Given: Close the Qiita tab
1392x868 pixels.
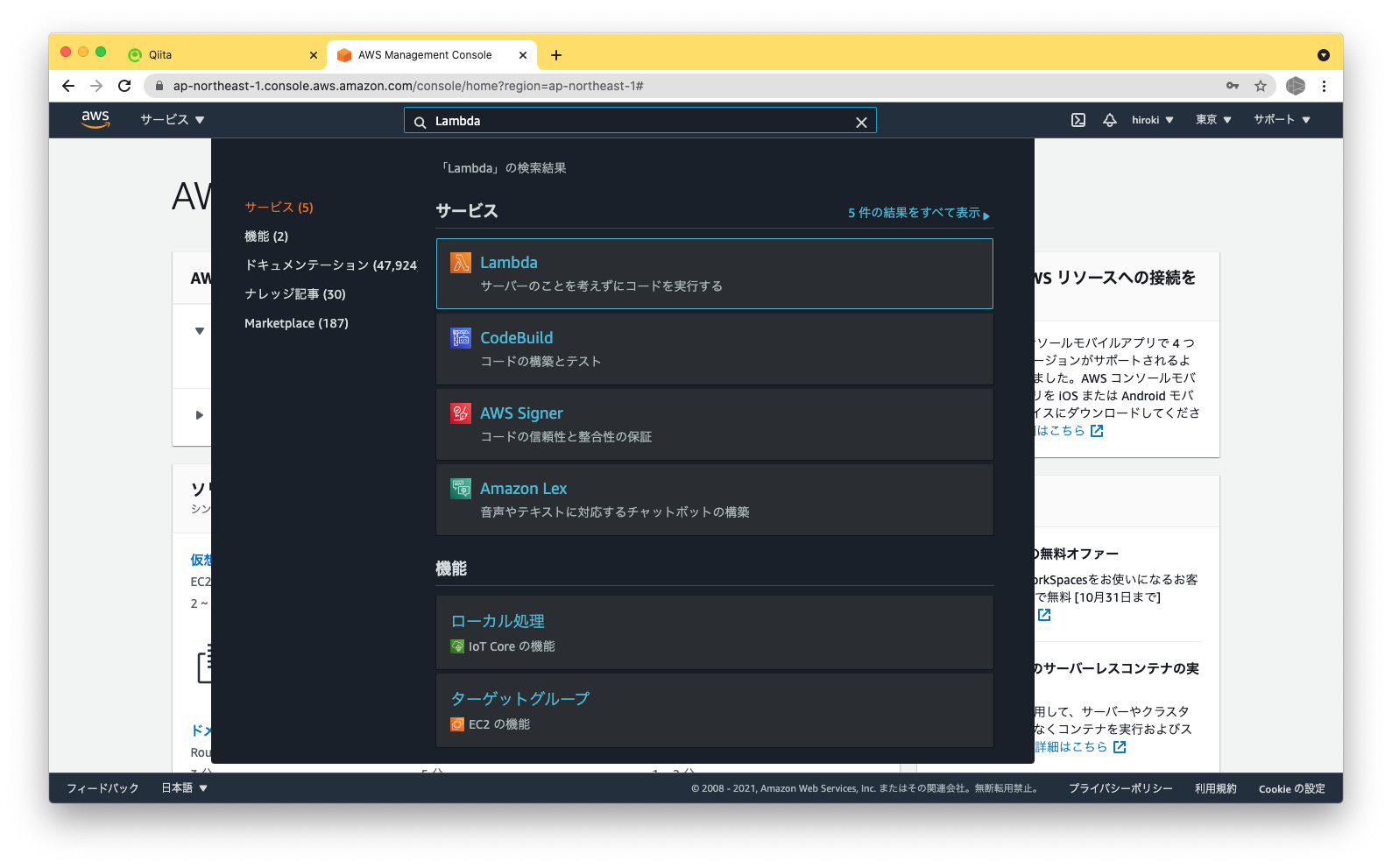Looking at the screenshot, I should [314, 55].
